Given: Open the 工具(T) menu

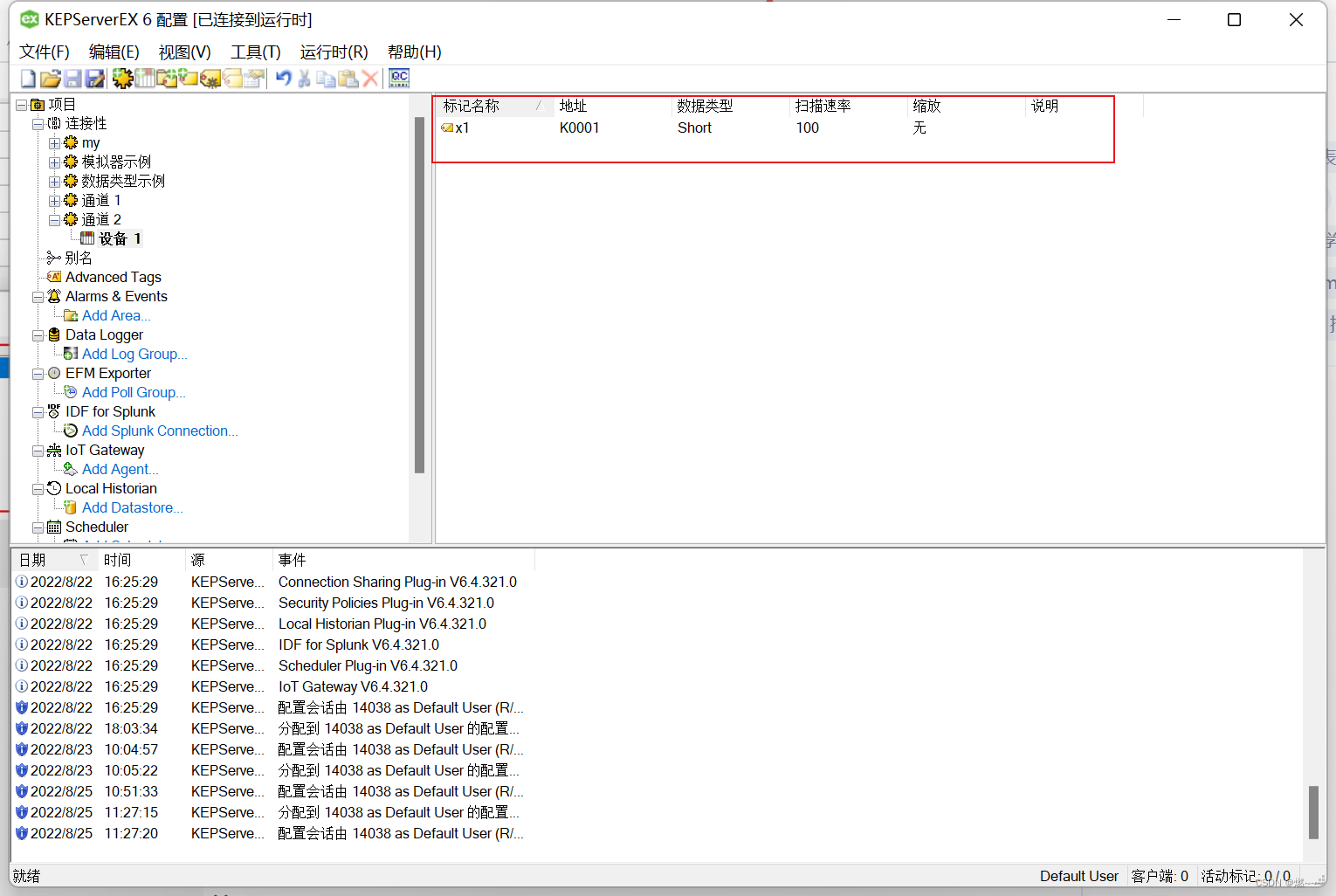Looking at the screenshot, I should pyautogui.click(x=256, y=52).
